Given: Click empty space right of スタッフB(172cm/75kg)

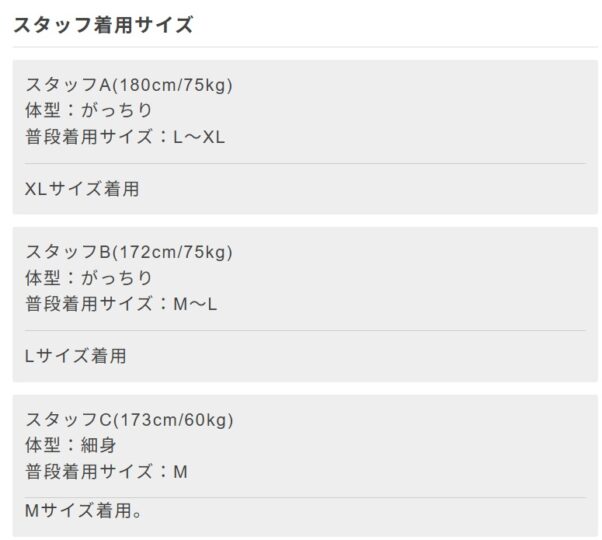Looking at the screenshot, I should 420,251.
